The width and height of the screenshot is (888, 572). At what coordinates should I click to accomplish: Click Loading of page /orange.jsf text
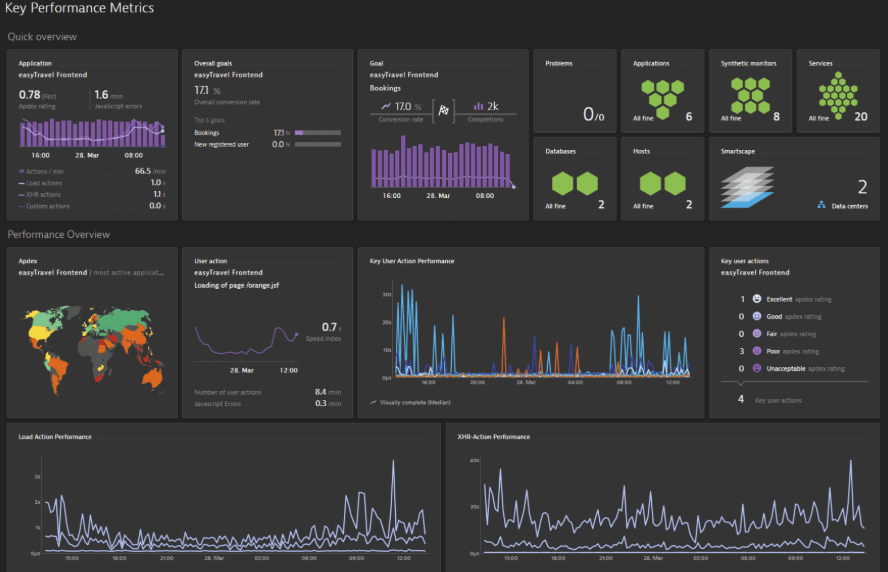click(x=236, y=285)
